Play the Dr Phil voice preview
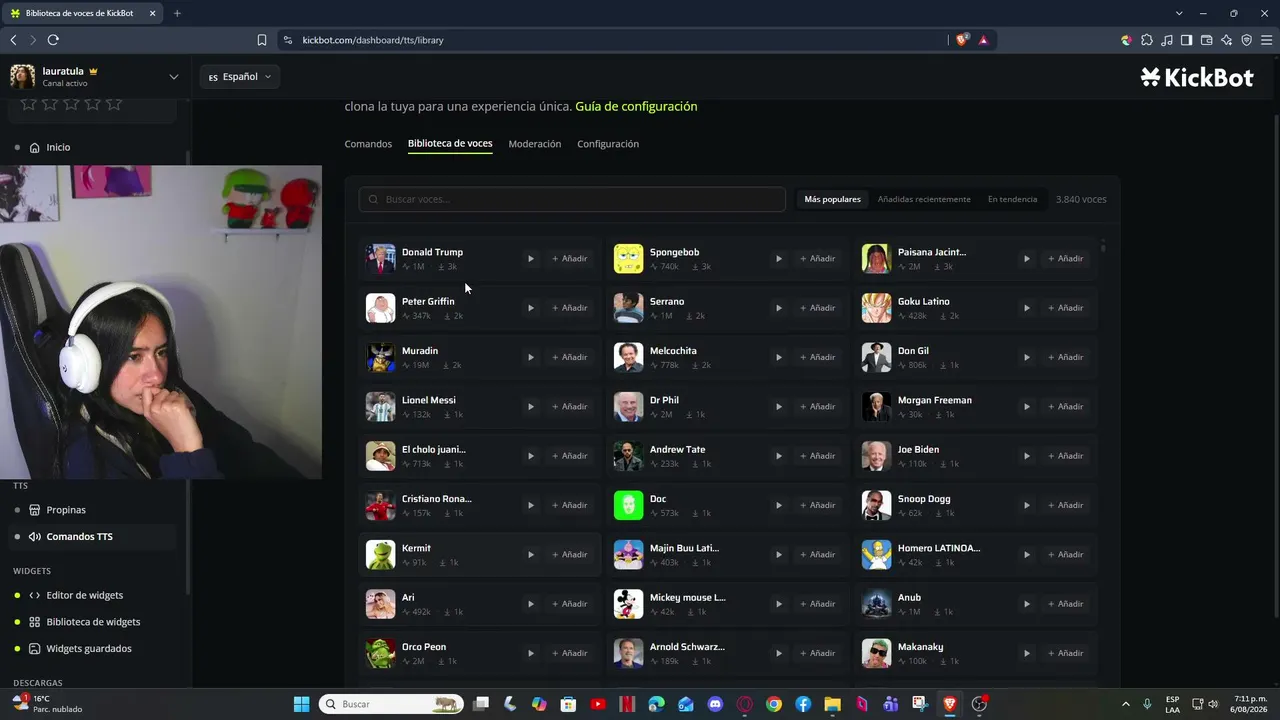 [779, 407]
